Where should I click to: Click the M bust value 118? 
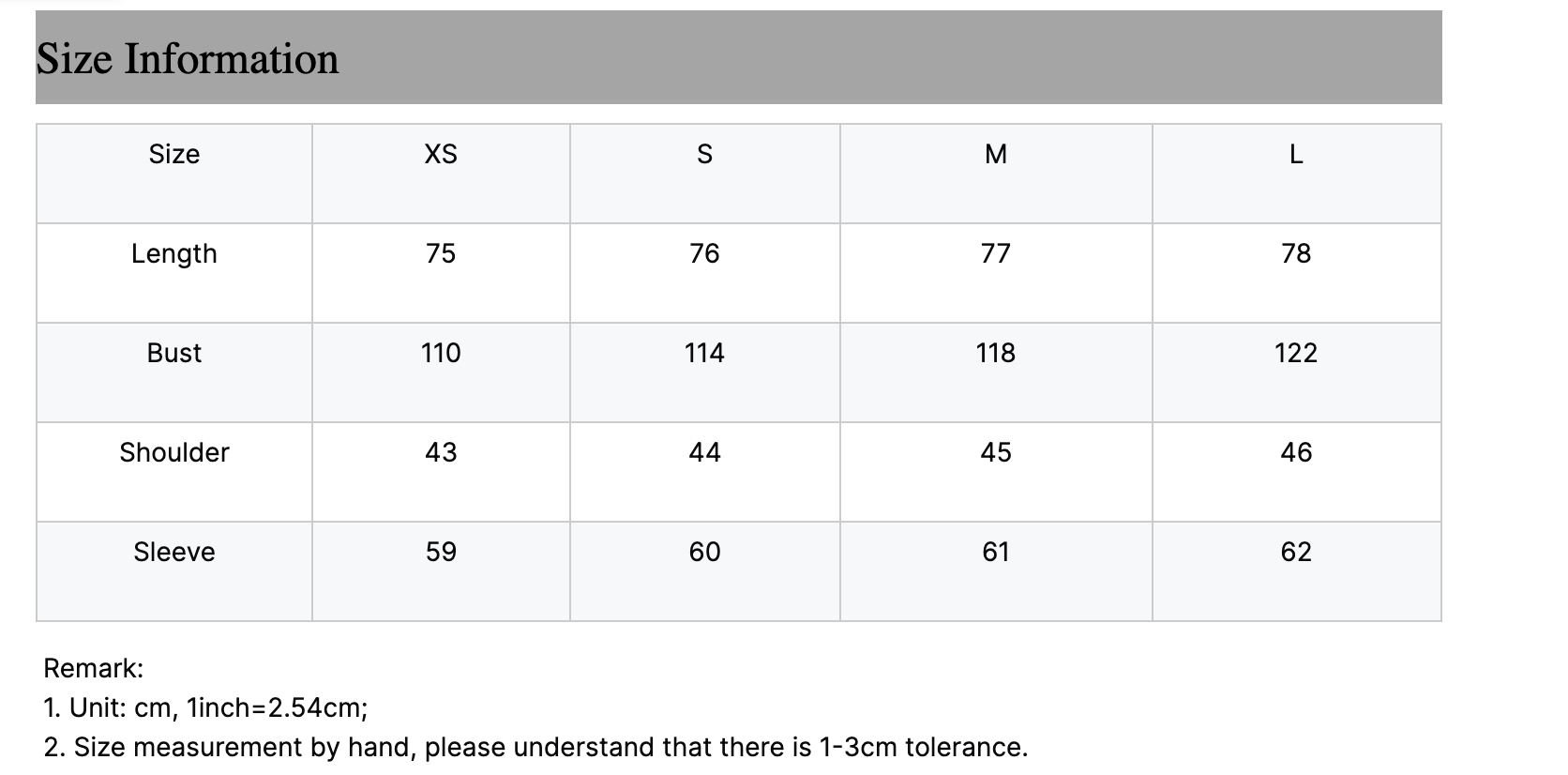click(x=996, y=353)
